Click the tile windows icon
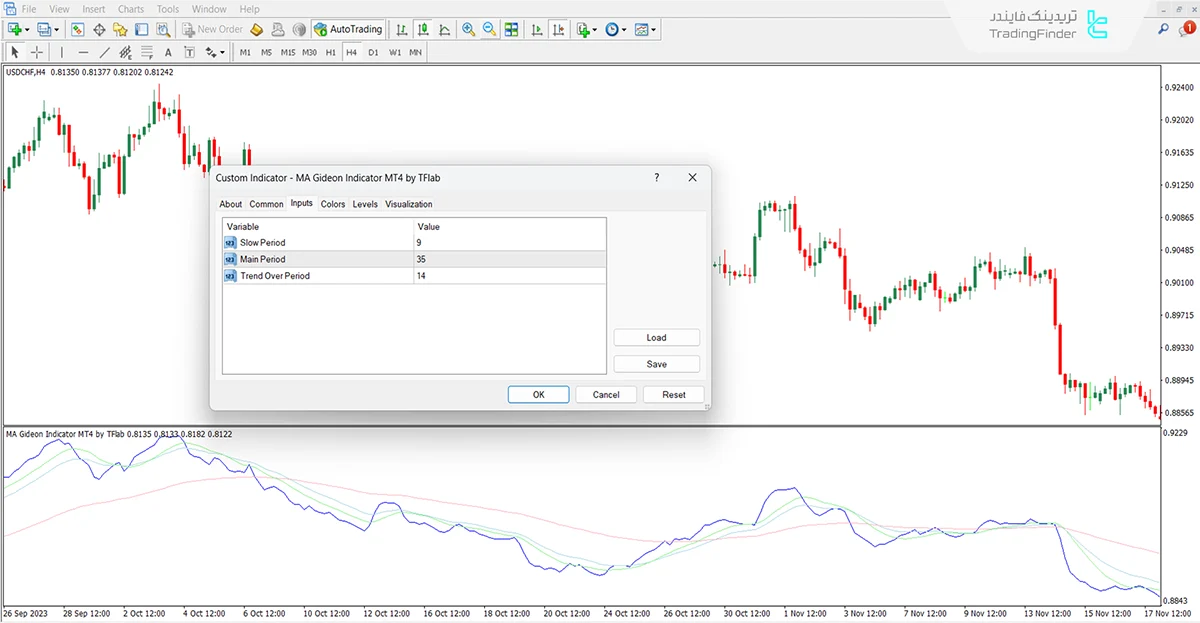 click(x=512, y=29)
